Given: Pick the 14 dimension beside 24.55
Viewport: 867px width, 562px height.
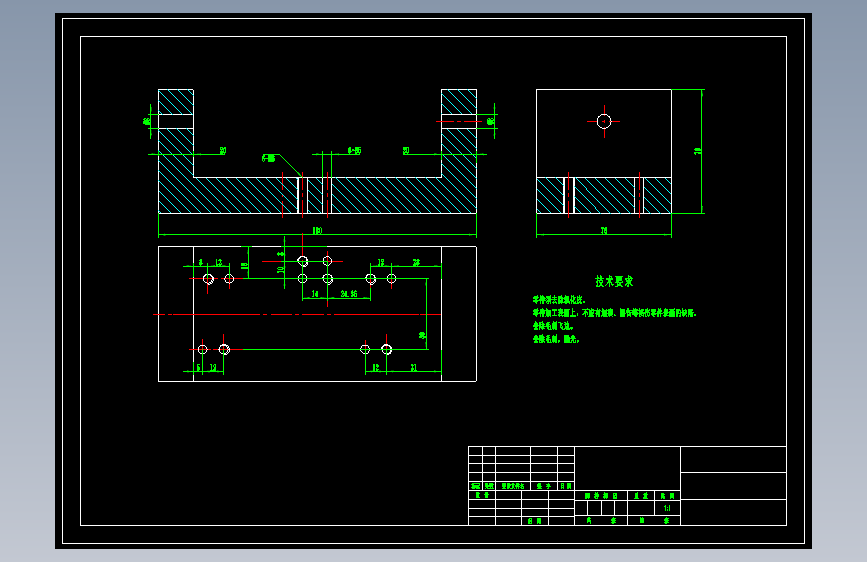Looking at the screenshot, I should click(x=315, y=294).
